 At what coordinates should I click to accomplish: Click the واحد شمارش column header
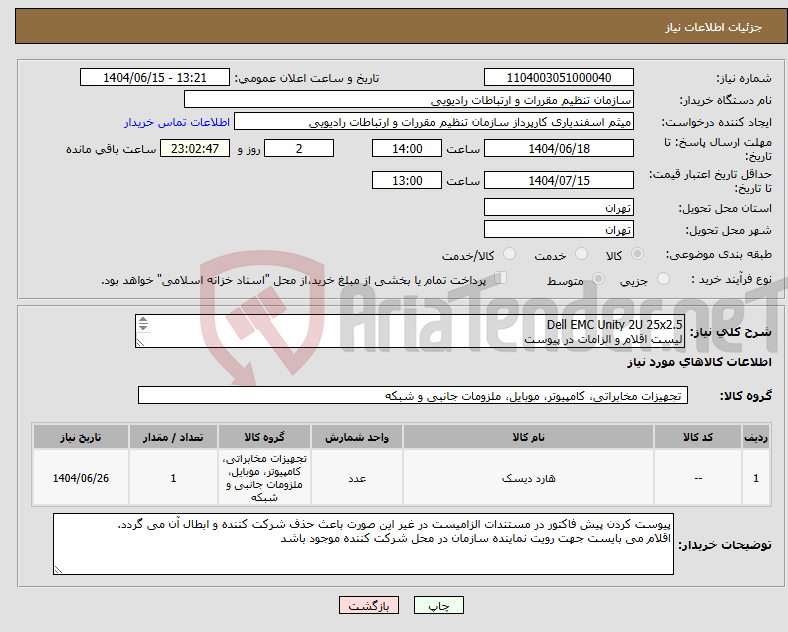(357, 437)
